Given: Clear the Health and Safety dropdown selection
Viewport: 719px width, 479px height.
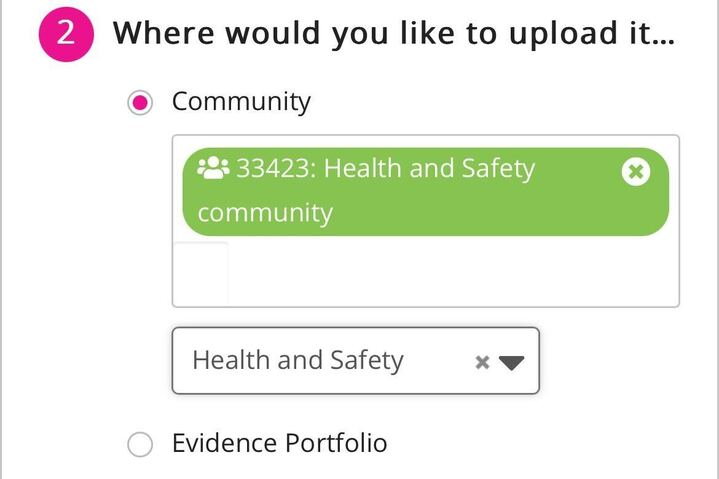Looking at the screenshot, I should 482,362.
